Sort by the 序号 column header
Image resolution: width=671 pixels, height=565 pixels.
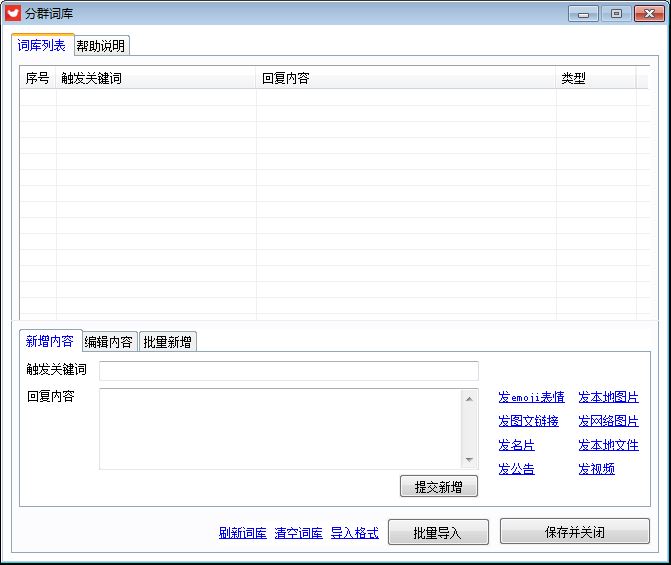(x=38, y=78)
